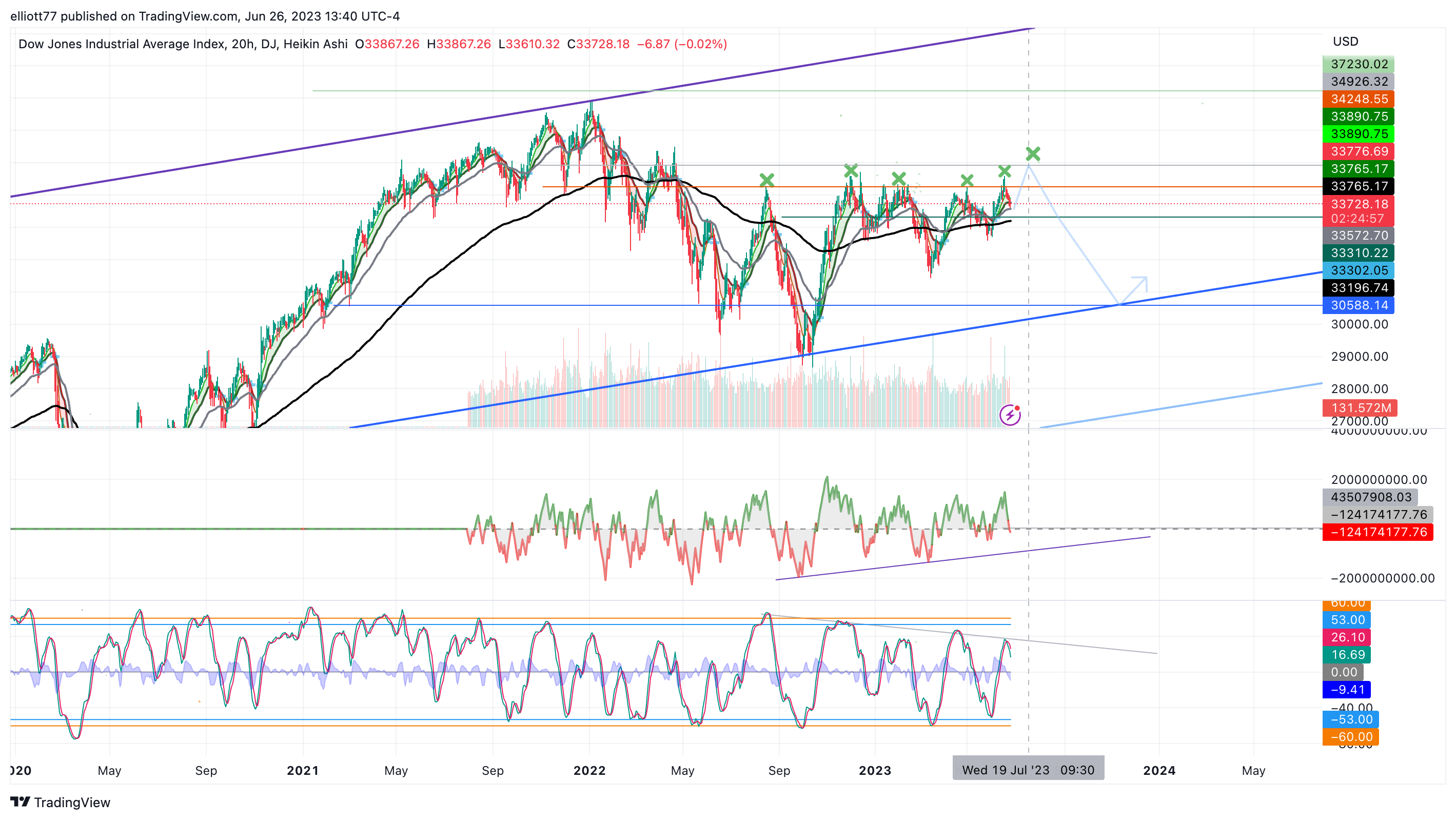Click the −6.87 (−0.02%) change value
The image size is (1456, 820).
coord(682,44)
